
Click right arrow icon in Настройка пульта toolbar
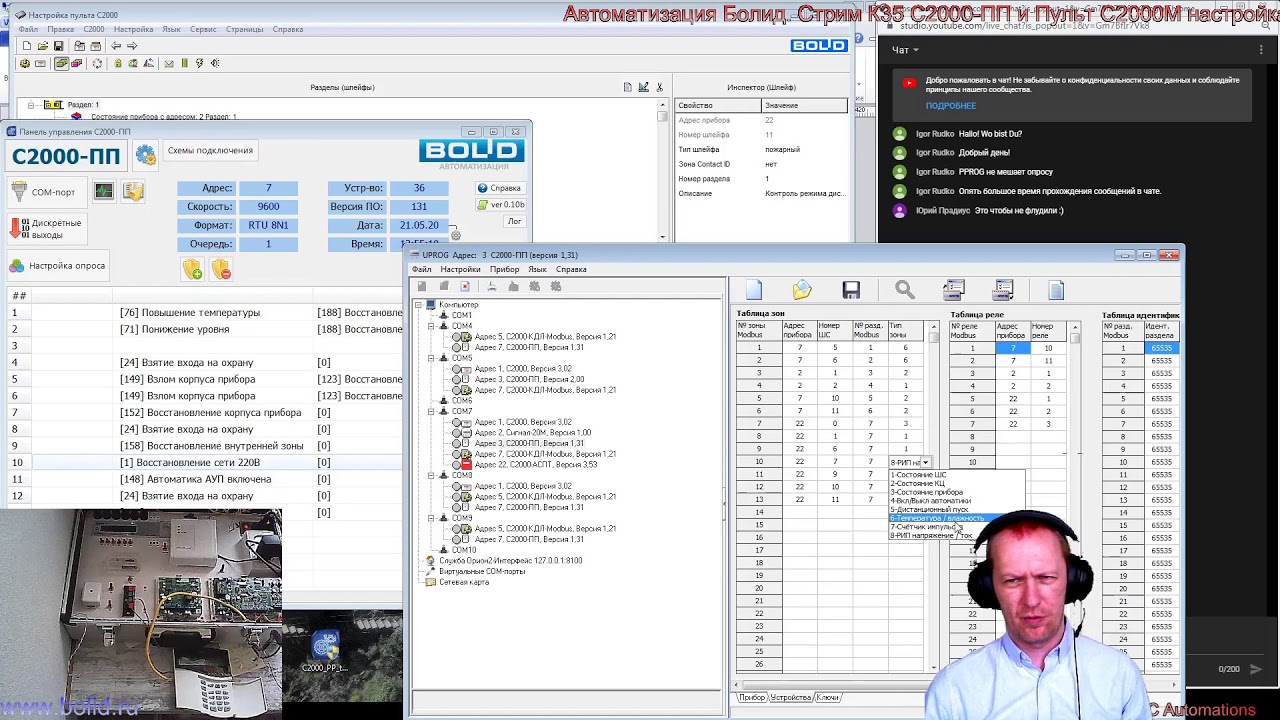[132, 46]
